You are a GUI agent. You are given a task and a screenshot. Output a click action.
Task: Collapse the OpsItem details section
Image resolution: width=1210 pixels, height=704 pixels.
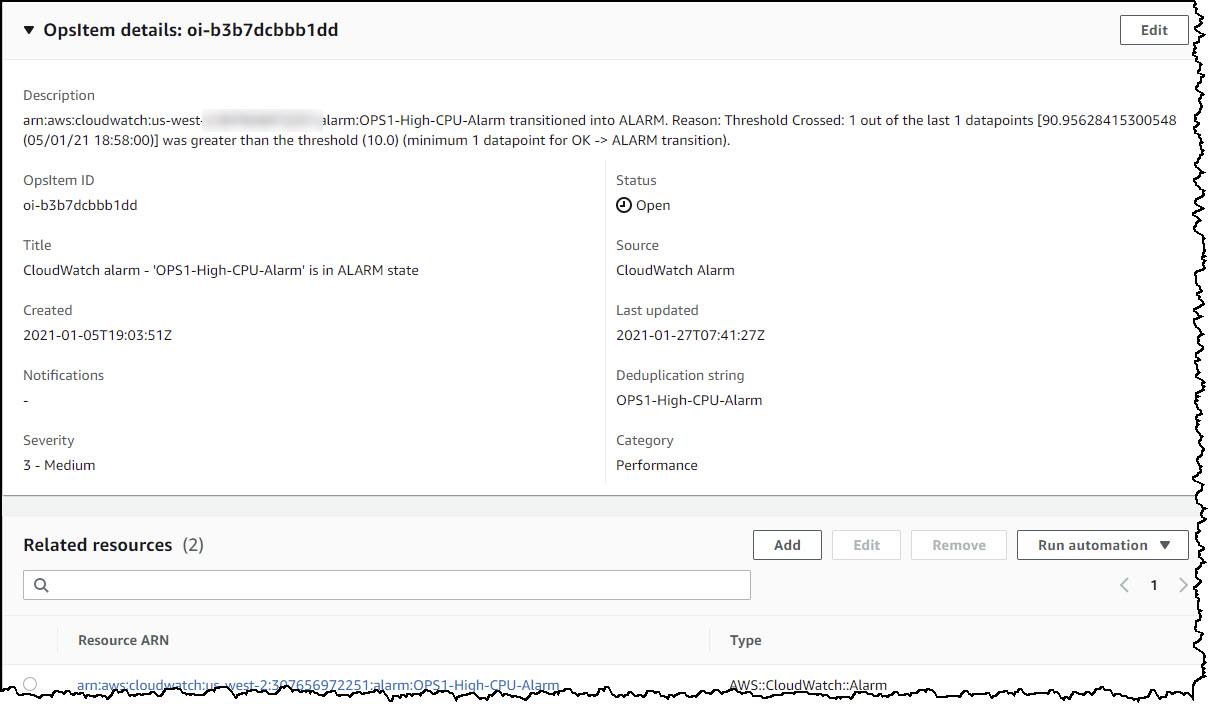pos(29,30)
